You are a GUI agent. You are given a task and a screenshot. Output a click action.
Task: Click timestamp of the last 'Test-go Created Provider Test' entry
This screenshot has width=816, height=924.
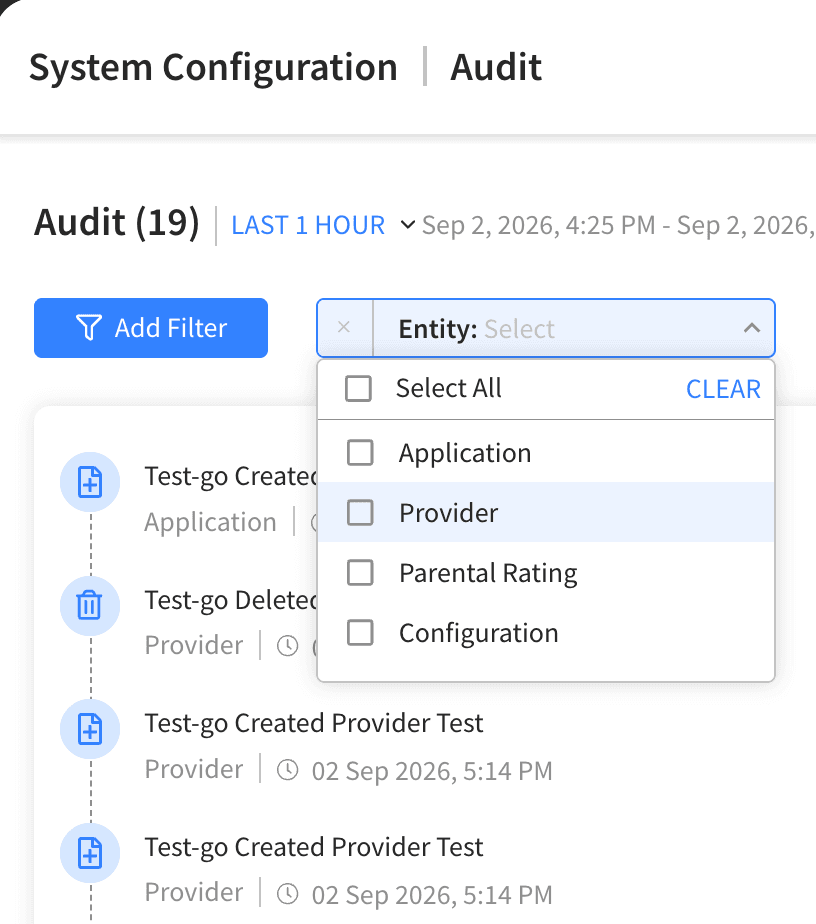[432, 895]
